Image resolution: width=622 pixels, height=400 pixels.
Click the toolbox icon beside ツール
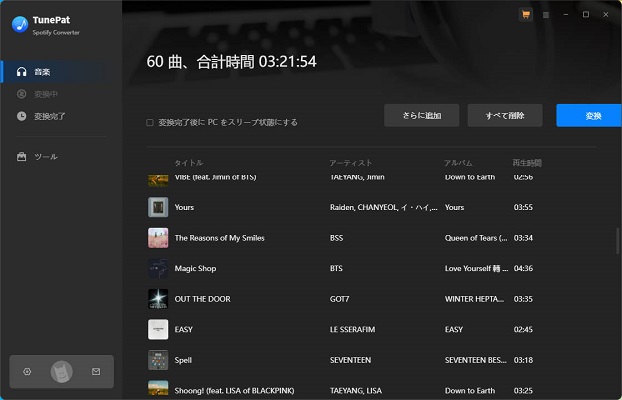pos(21,157)
